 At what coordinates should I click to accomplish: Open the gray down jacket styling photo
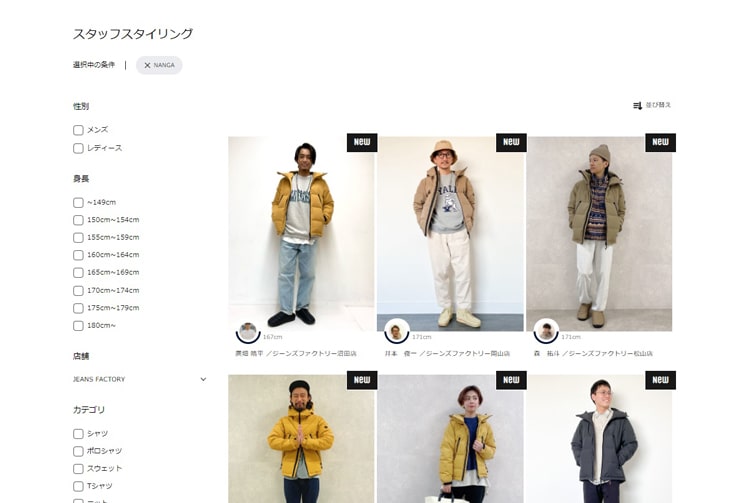click(x=599, y=439)
